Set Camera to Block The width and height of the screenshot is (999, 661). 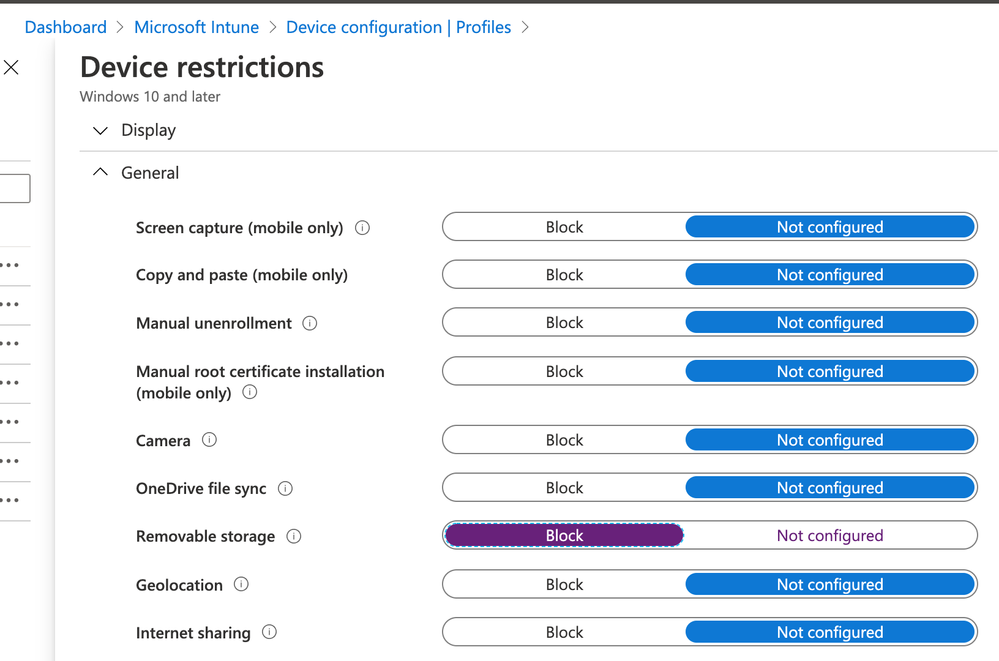[x=564, y=440]
